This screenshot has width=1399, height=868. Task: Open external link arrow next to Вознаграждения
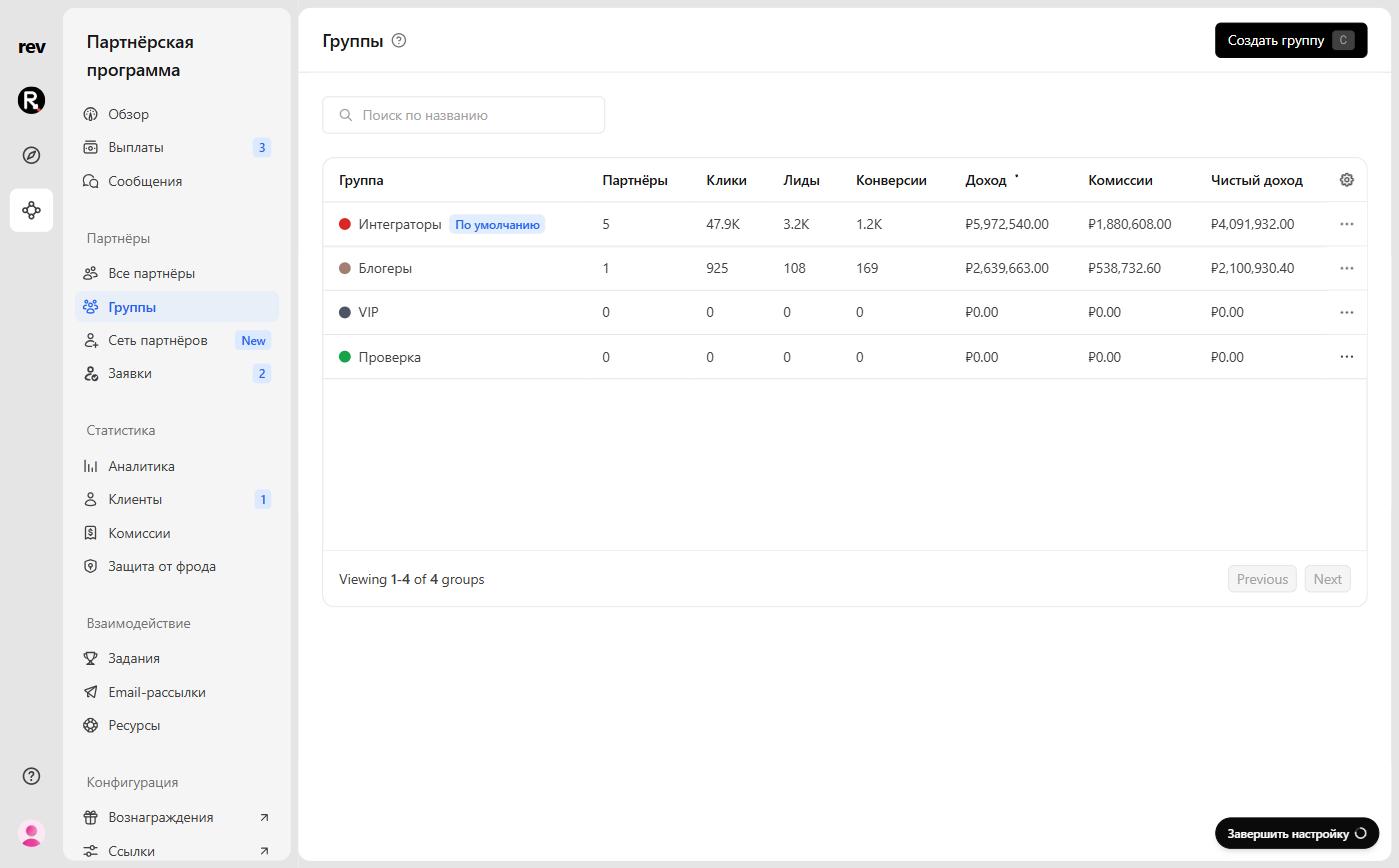[x=264, y=817]
